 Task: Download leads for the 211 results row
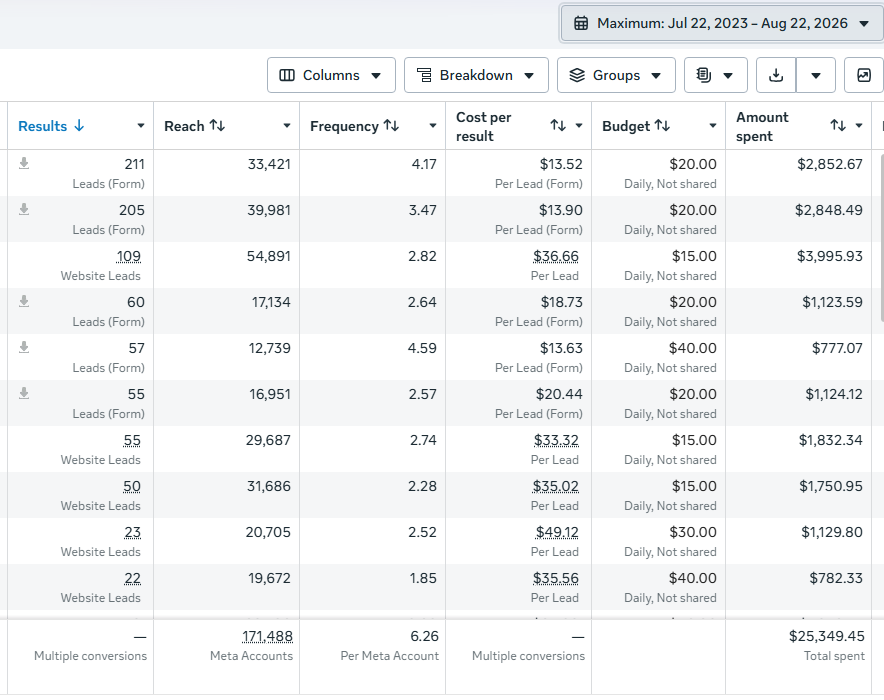pyautogui.click(x=24, y=163)
